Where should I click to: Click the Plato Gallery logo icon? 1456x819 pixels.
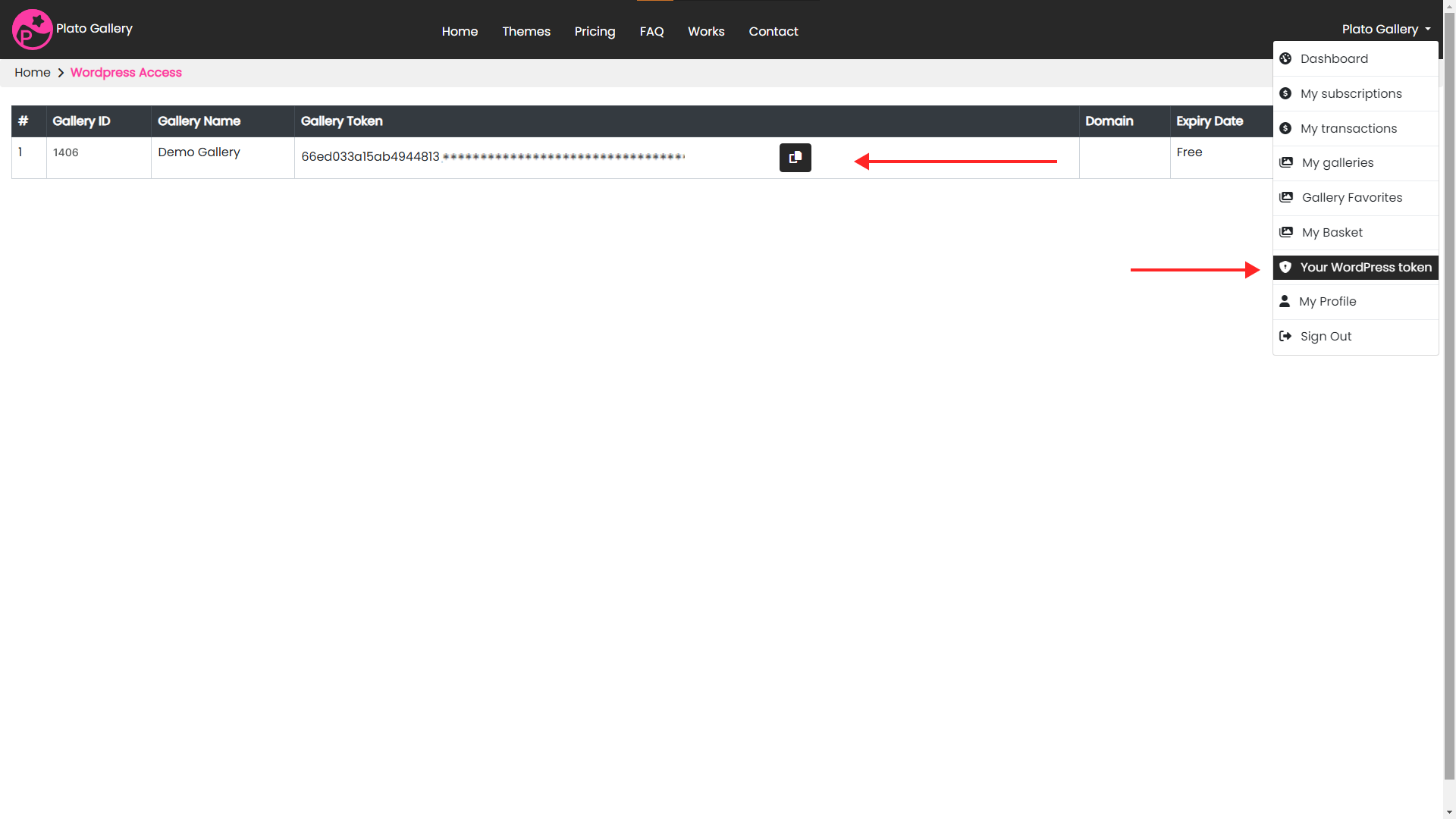pyautogui.click(x=32, y=30)
